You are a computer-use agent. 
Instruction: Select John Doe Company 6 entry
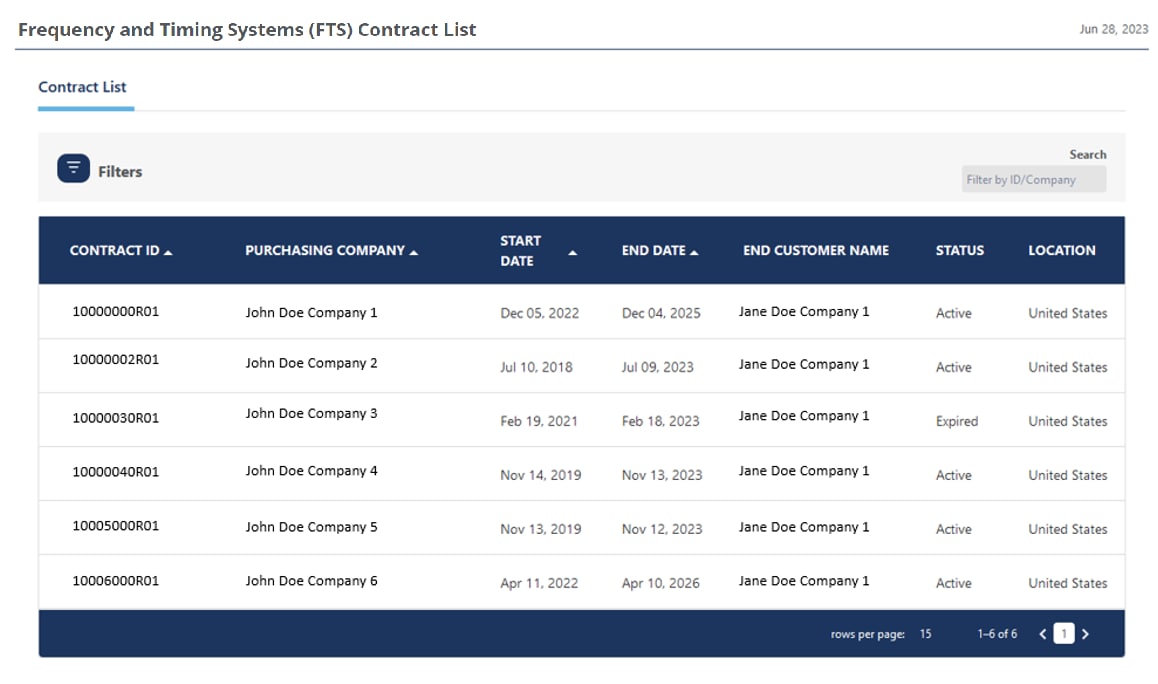click(x=311, y=581)
